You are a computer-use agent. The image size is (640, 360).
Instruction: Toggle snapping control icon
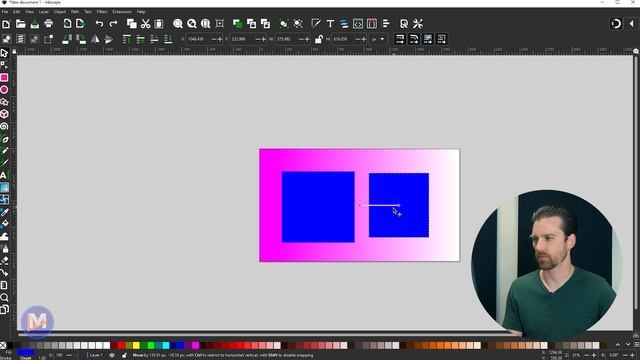(616, 24)
